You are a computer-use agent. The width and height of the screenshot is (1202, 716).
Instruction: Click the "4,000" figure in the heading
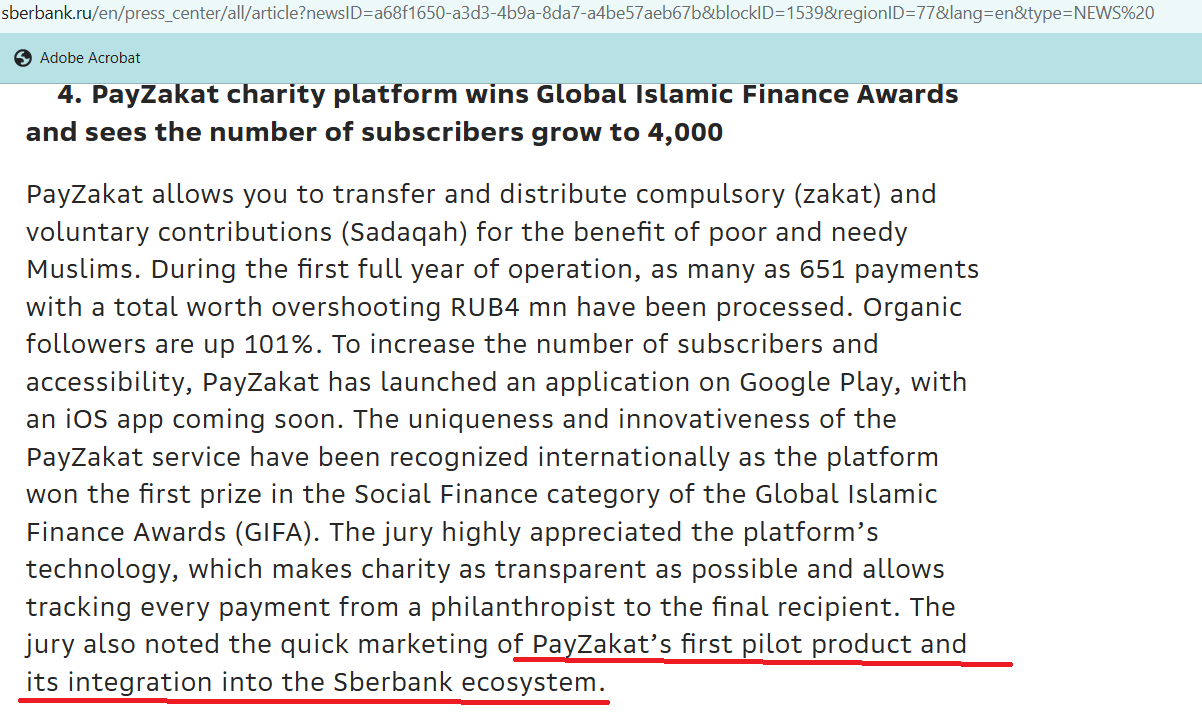[681, 132]
